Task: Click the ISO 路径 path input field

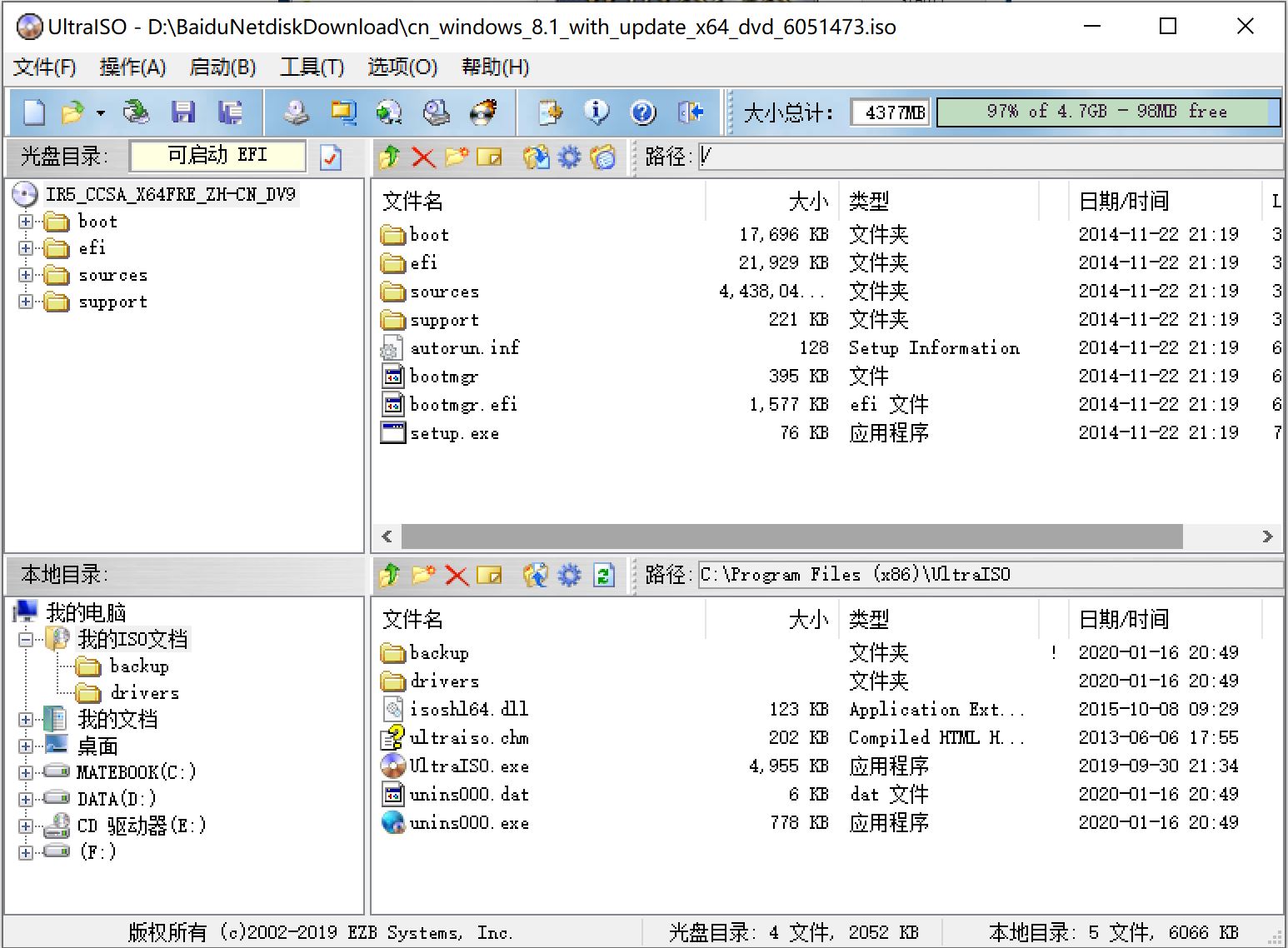Action: click(x=991, y=157)
